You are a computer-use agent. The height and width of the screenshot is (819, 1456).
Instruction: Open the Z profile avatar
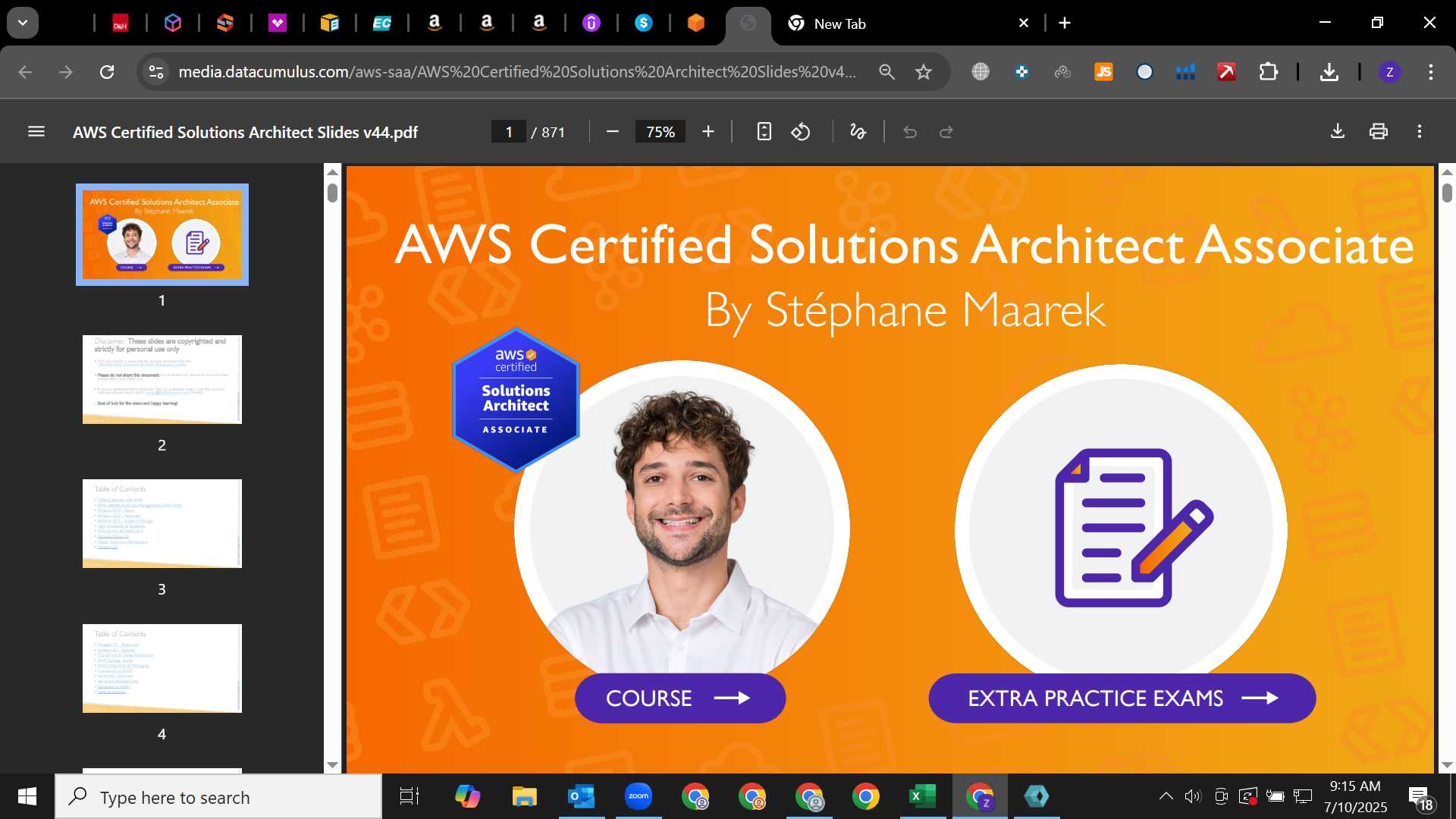click(1389, 72)
